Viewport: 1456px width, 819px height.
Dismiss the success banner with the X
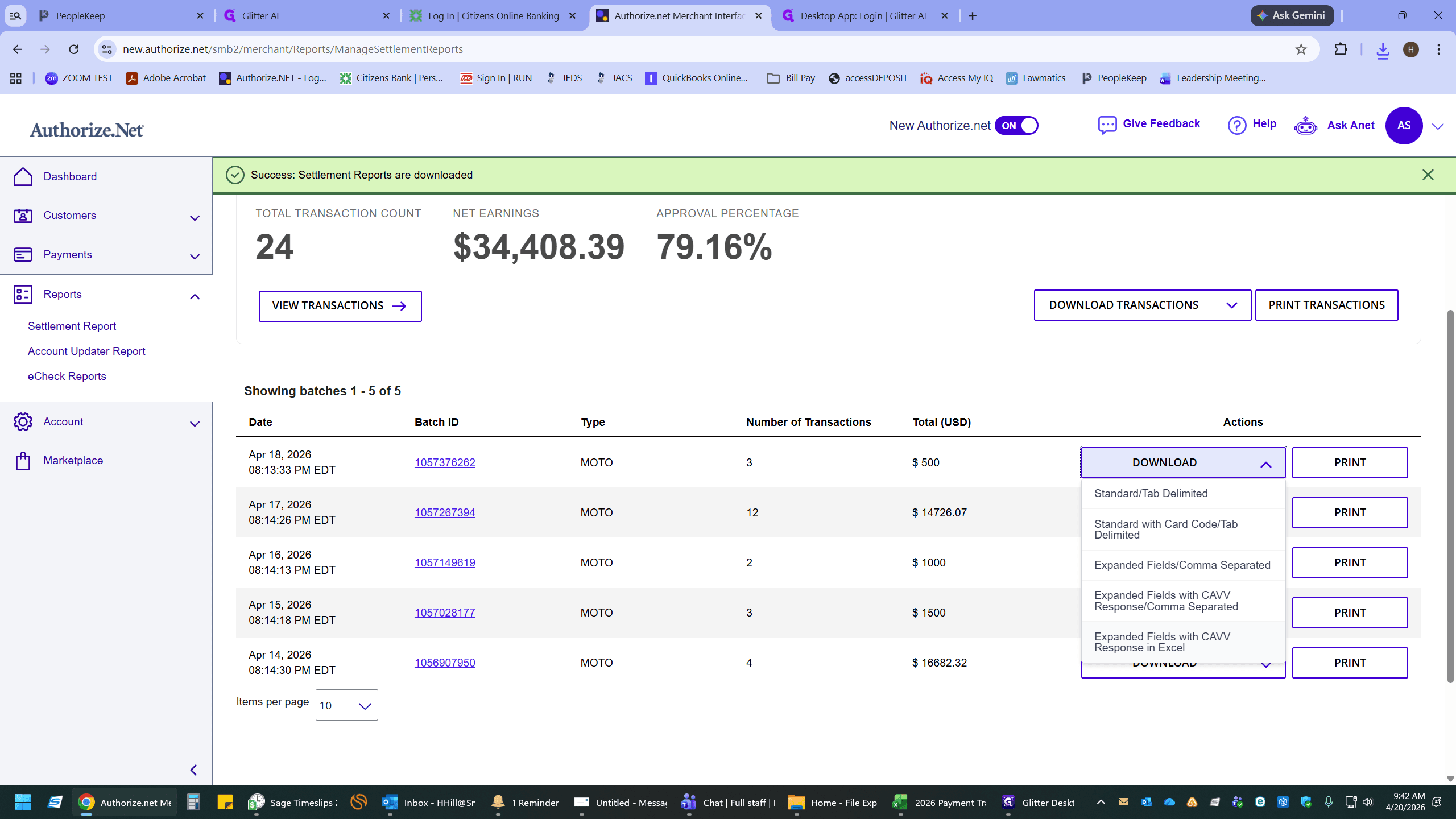pyautogui.click(x=1428, y=175)
